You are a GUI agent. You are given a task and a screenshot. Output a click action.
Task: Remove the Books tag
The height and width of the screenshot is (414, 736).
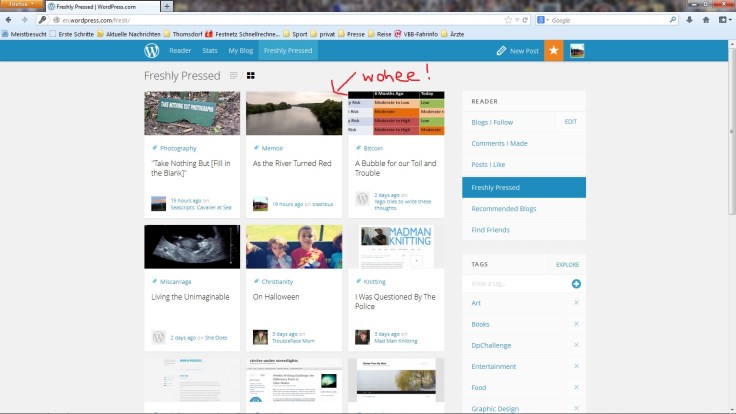click(576, 324)
